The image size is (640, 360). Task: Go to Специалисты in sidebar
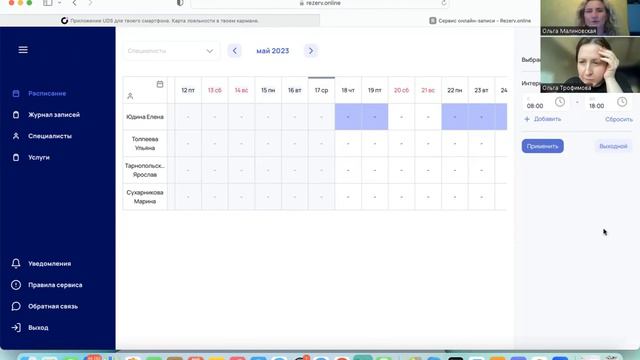tap(50, 136)
